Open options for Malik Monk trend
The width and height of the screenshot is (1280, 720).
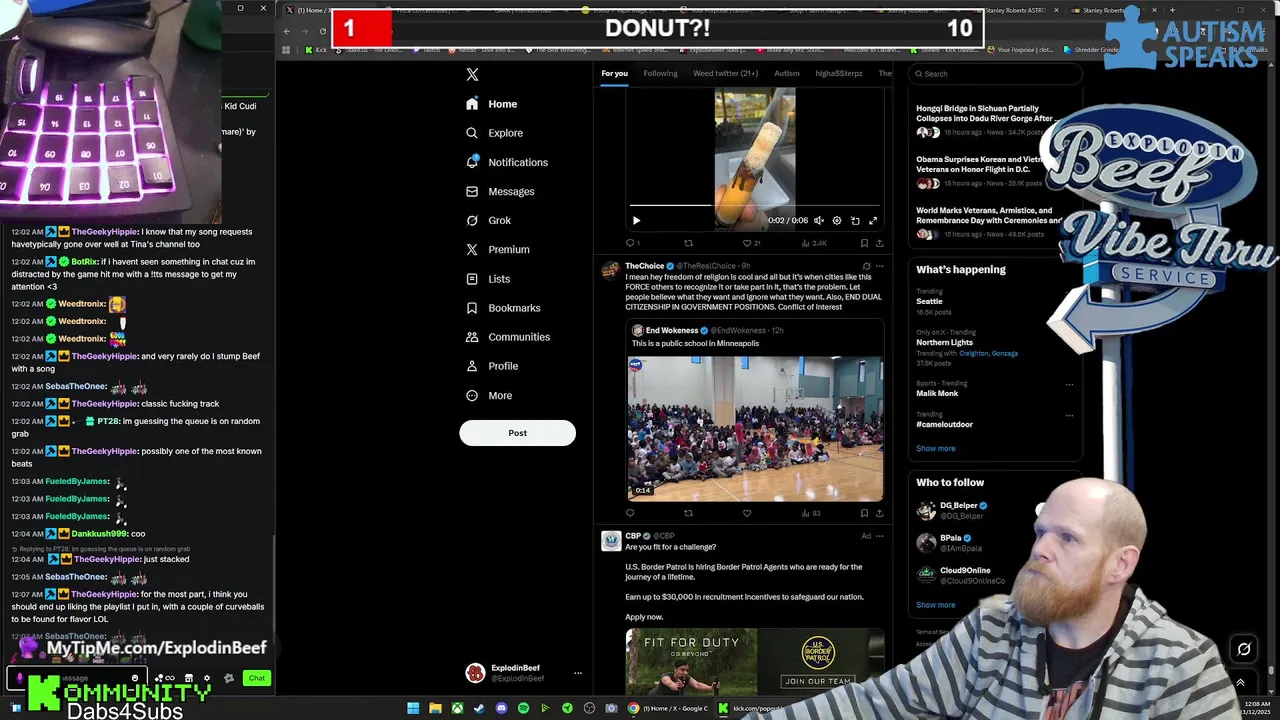(x=1069, y=384)
